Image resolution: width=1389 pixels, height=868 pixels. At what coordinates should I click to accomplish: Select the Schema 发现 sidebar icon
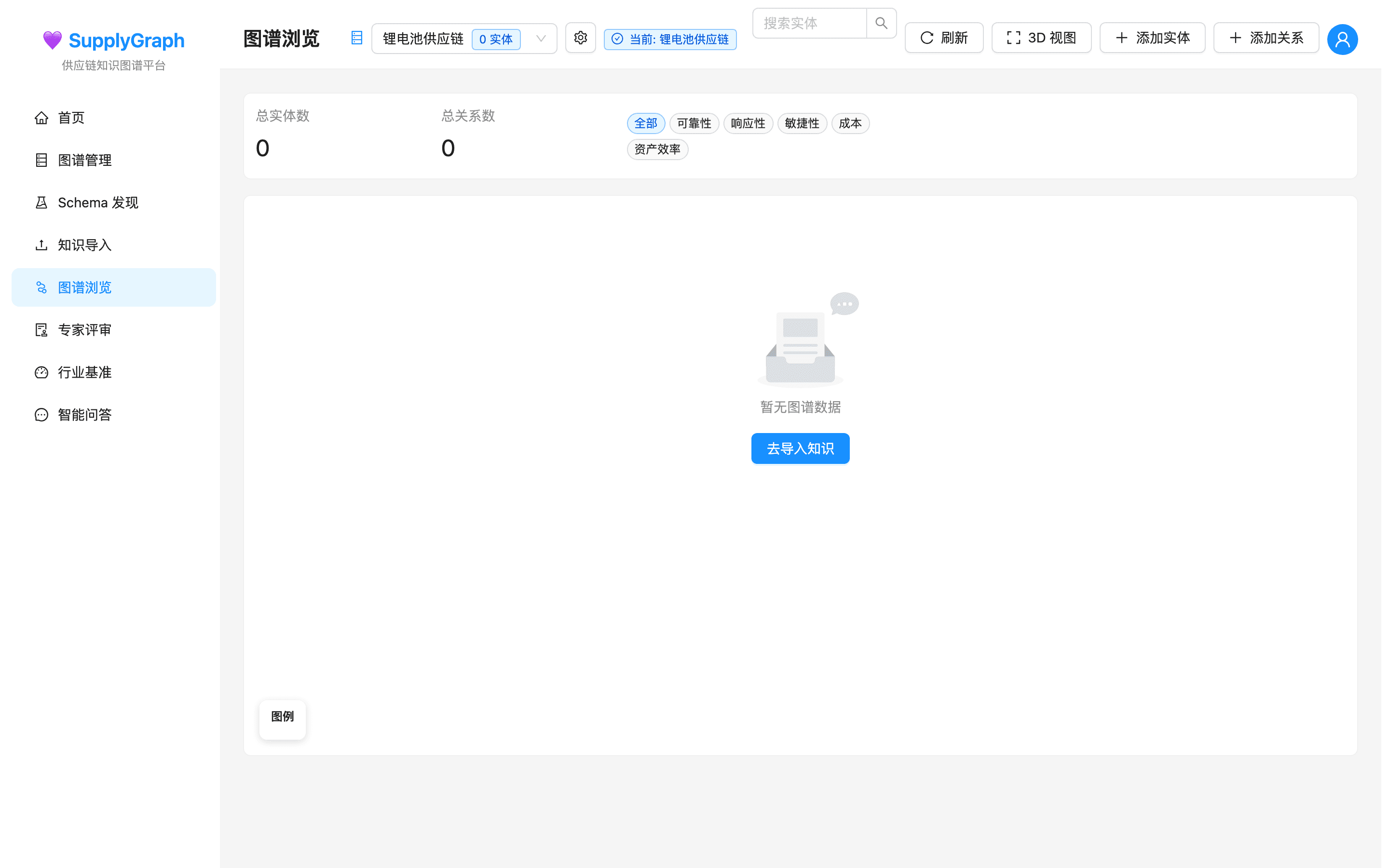click(x=41, y=202)
